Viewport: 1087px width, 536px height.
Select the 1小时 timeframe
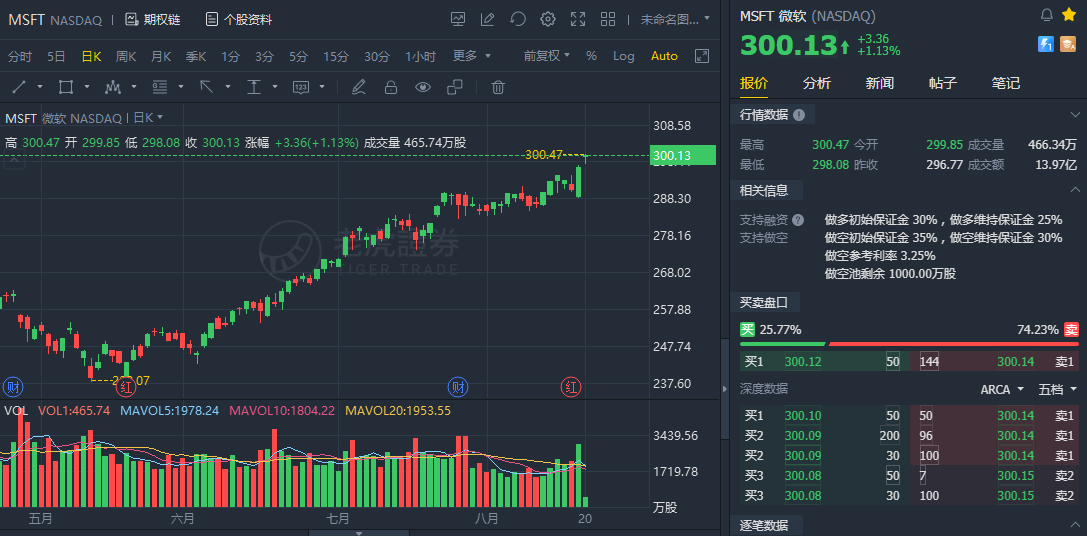(421, 56)
